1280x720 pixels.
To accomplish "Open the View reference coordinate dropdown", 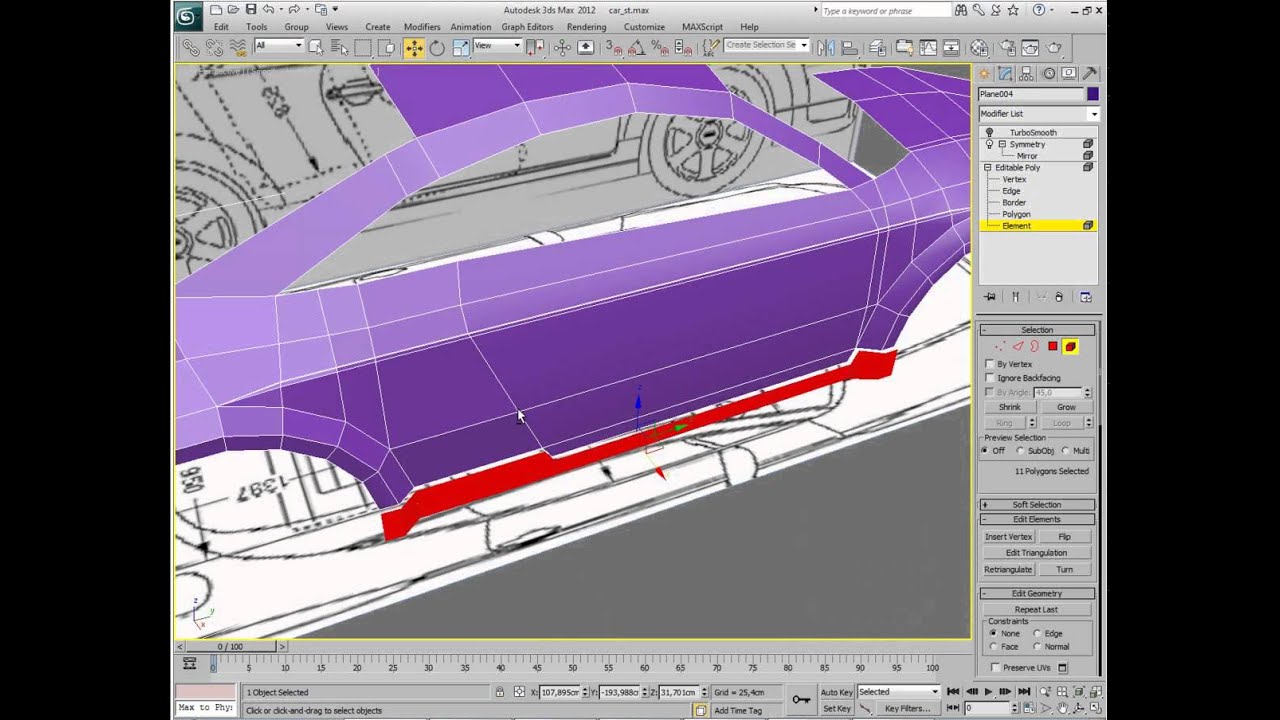I will [497, 46].
